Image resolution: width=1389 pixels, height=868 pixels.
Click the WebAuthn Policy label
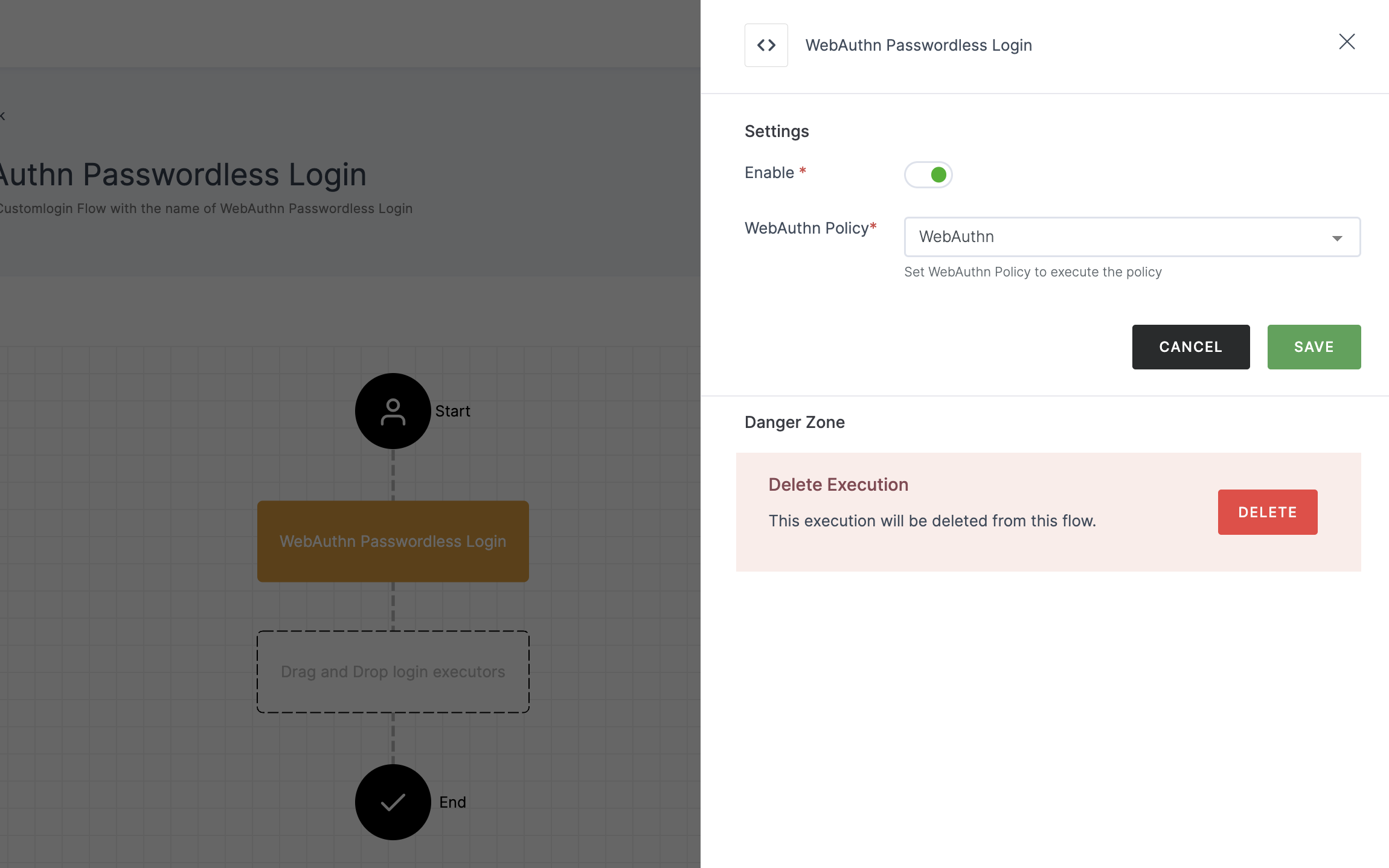coord(807,228)
